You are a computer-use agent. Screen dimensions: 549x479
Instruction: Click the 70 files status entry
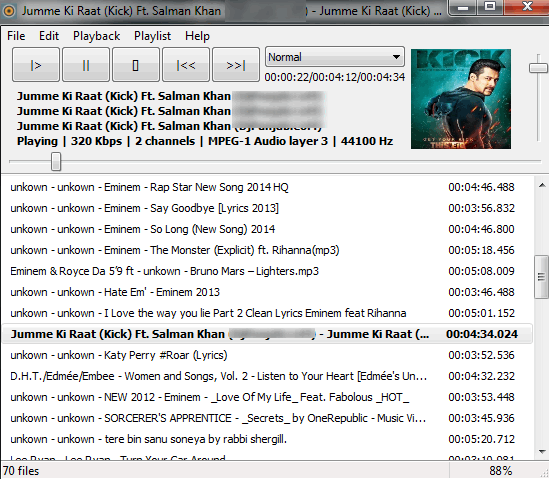point(21,471)
